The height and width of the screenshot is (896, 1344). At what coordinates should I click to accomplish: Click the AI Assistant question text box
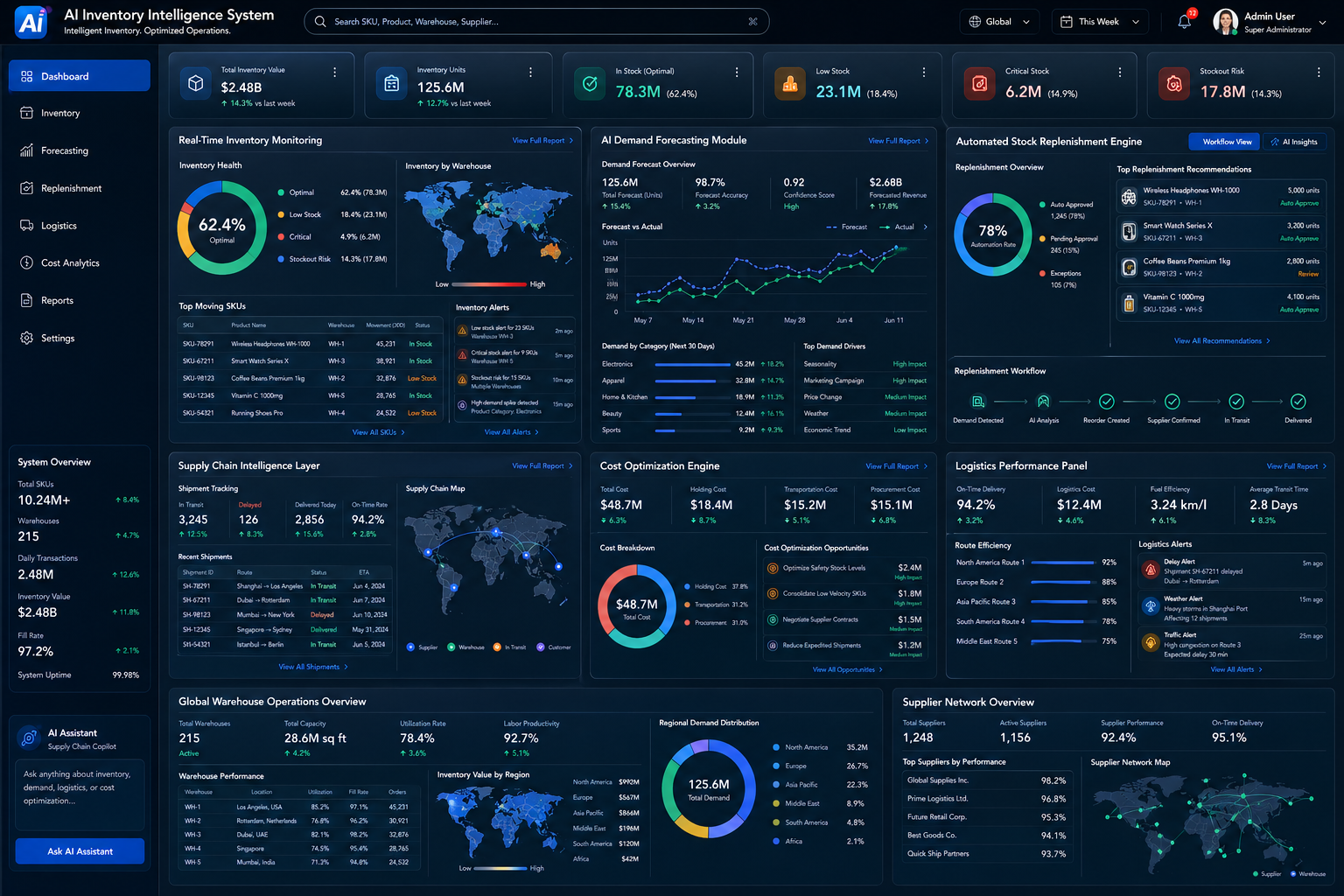(80, 794)
